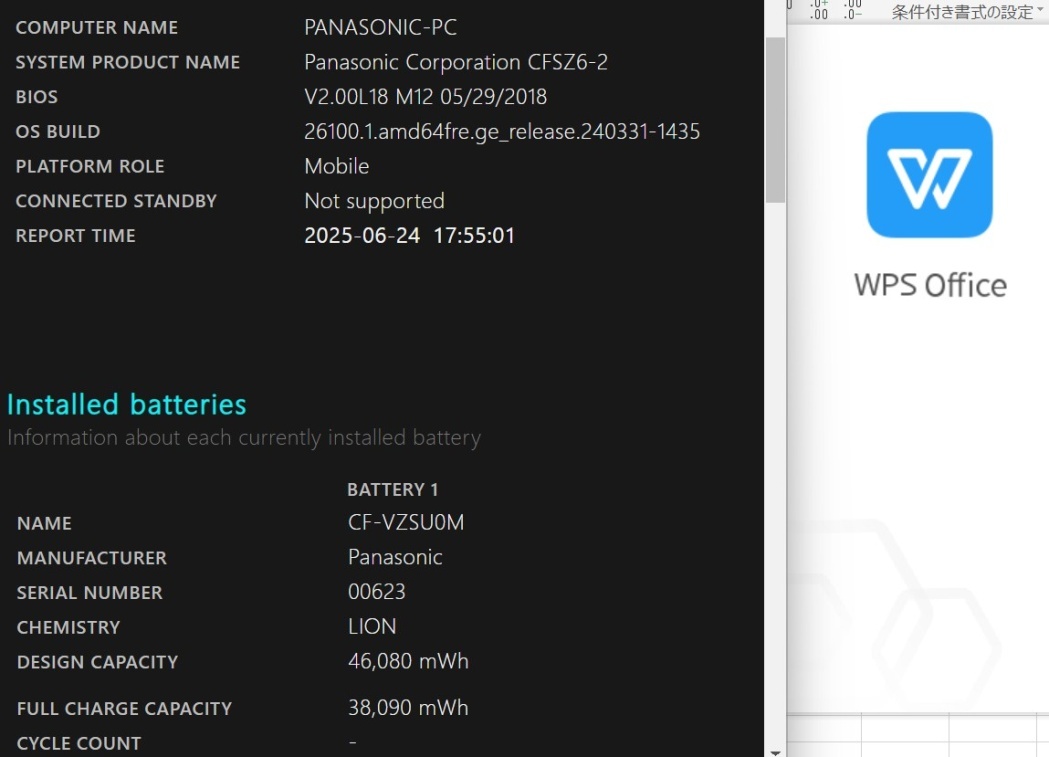
Task: Click the REPORT TIME label
Action: point(76,236)
